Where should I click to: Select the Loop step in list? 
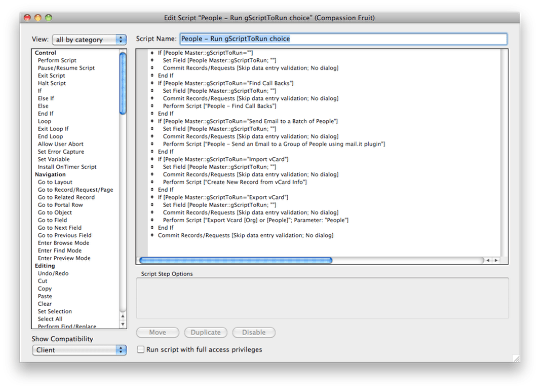tap(44, 121)
